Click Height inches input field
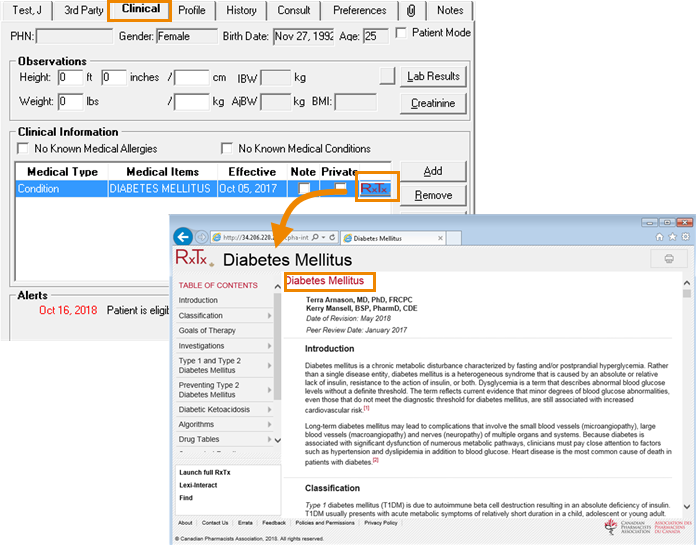 click(114, 77)
